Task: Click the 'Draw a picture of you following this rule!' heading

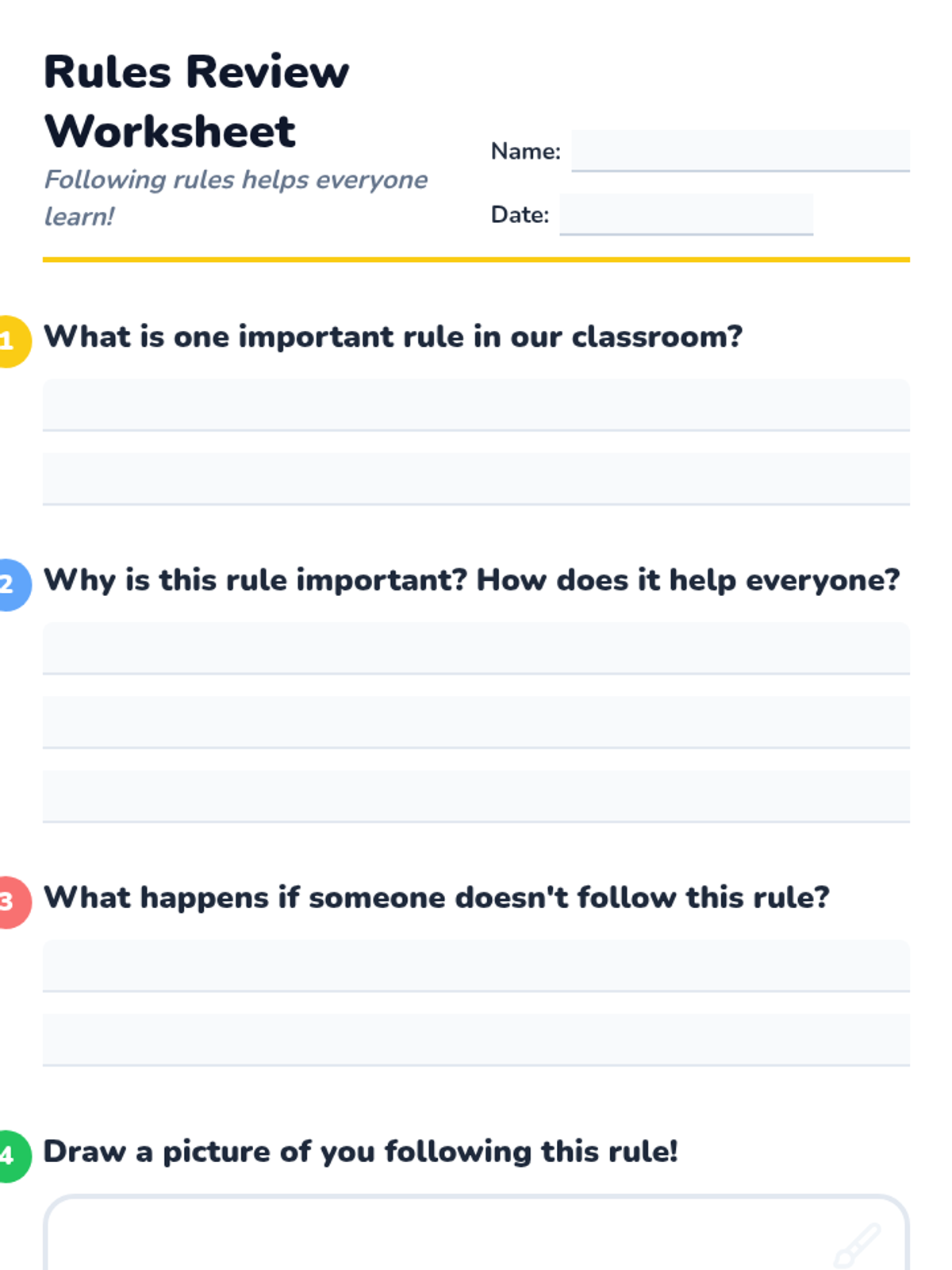Action: click(361, 1152)
